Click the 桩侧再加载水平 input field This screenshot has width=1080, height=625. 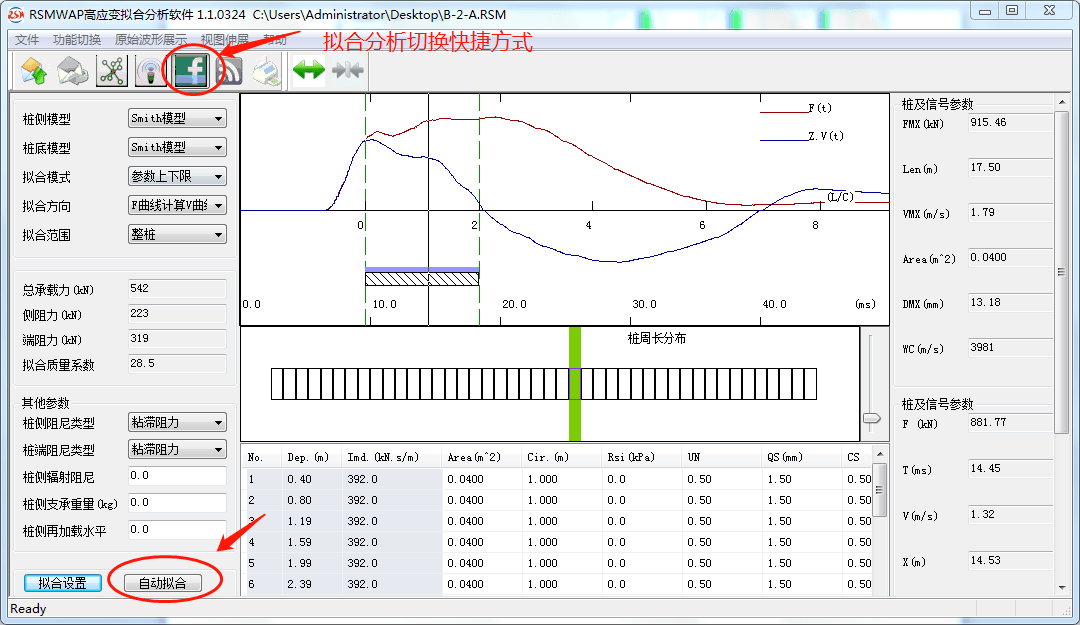(x=177, y=529)
